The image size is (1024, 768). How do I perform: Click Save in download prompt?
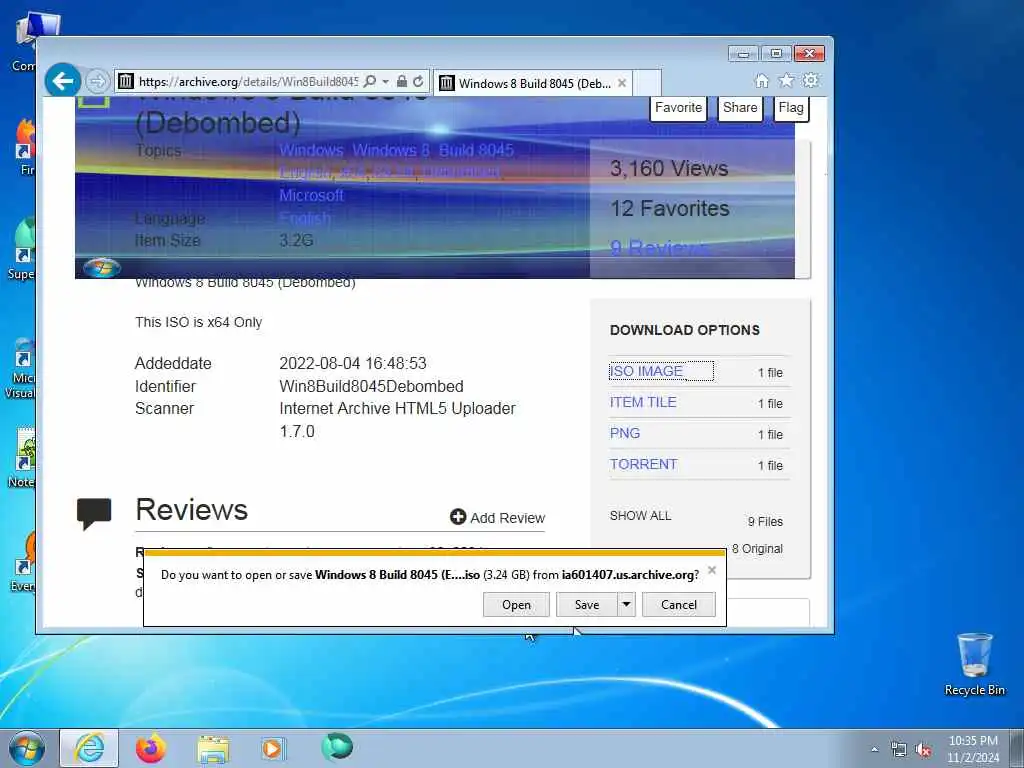(x=586, y=605)
